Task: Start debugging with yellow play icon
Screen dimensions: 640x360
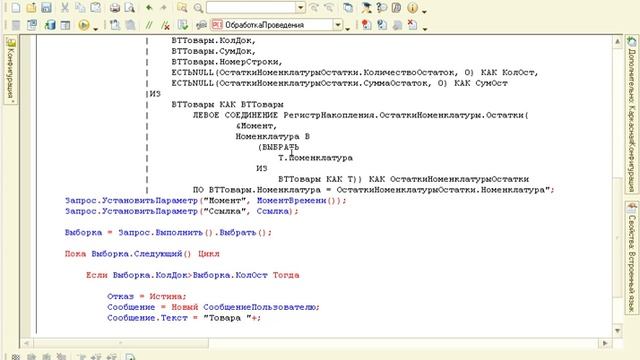Action: click(x=84, y=25)
